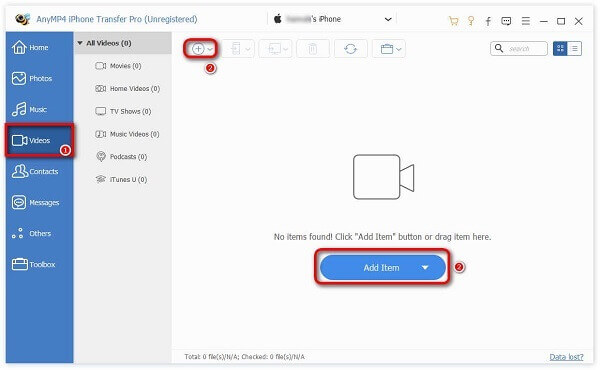Click the shopping cart purchase icon

(x=453, y=21)
